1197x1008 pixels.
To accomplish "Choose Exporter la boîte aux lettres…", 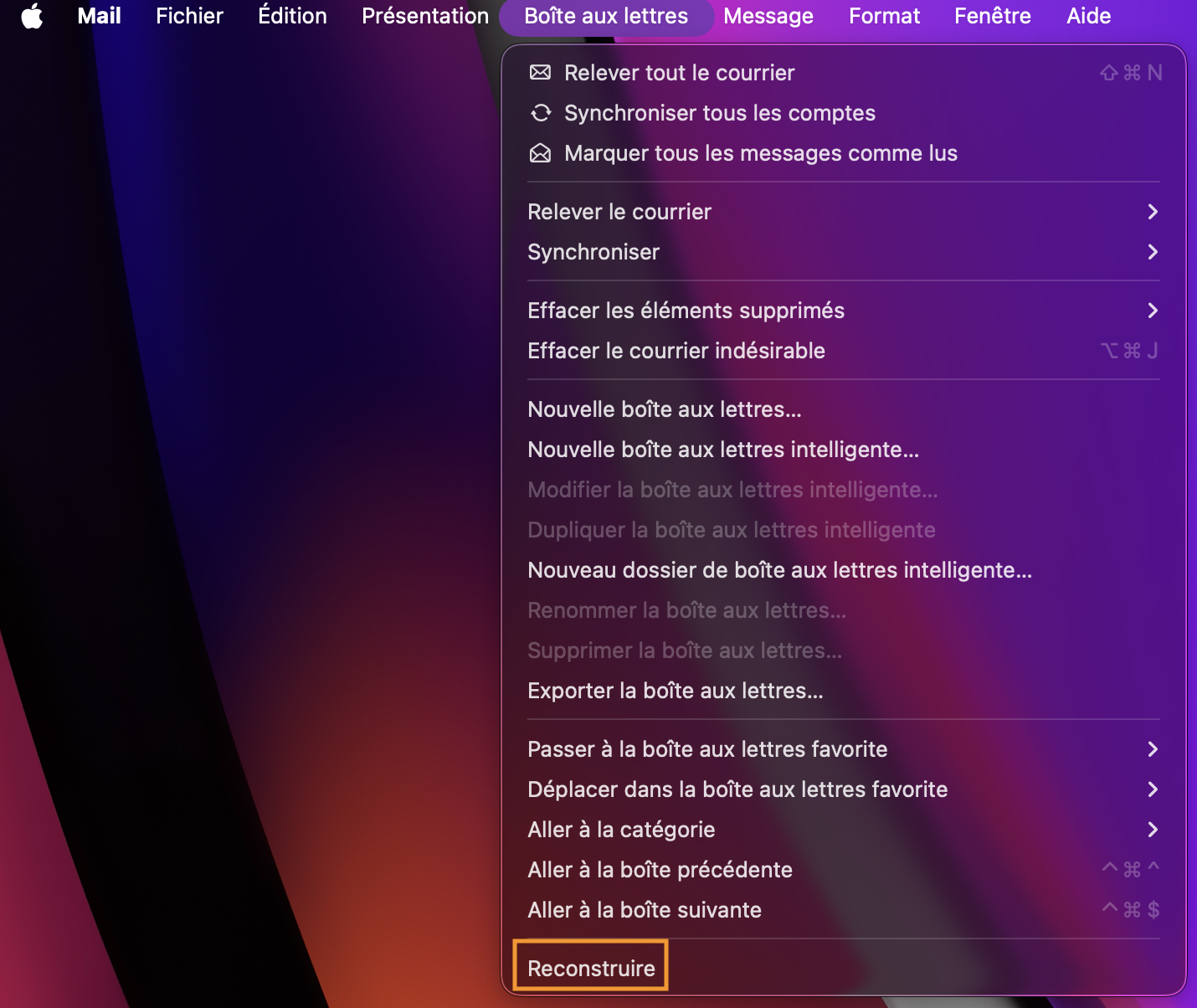I will coord(844,691).
